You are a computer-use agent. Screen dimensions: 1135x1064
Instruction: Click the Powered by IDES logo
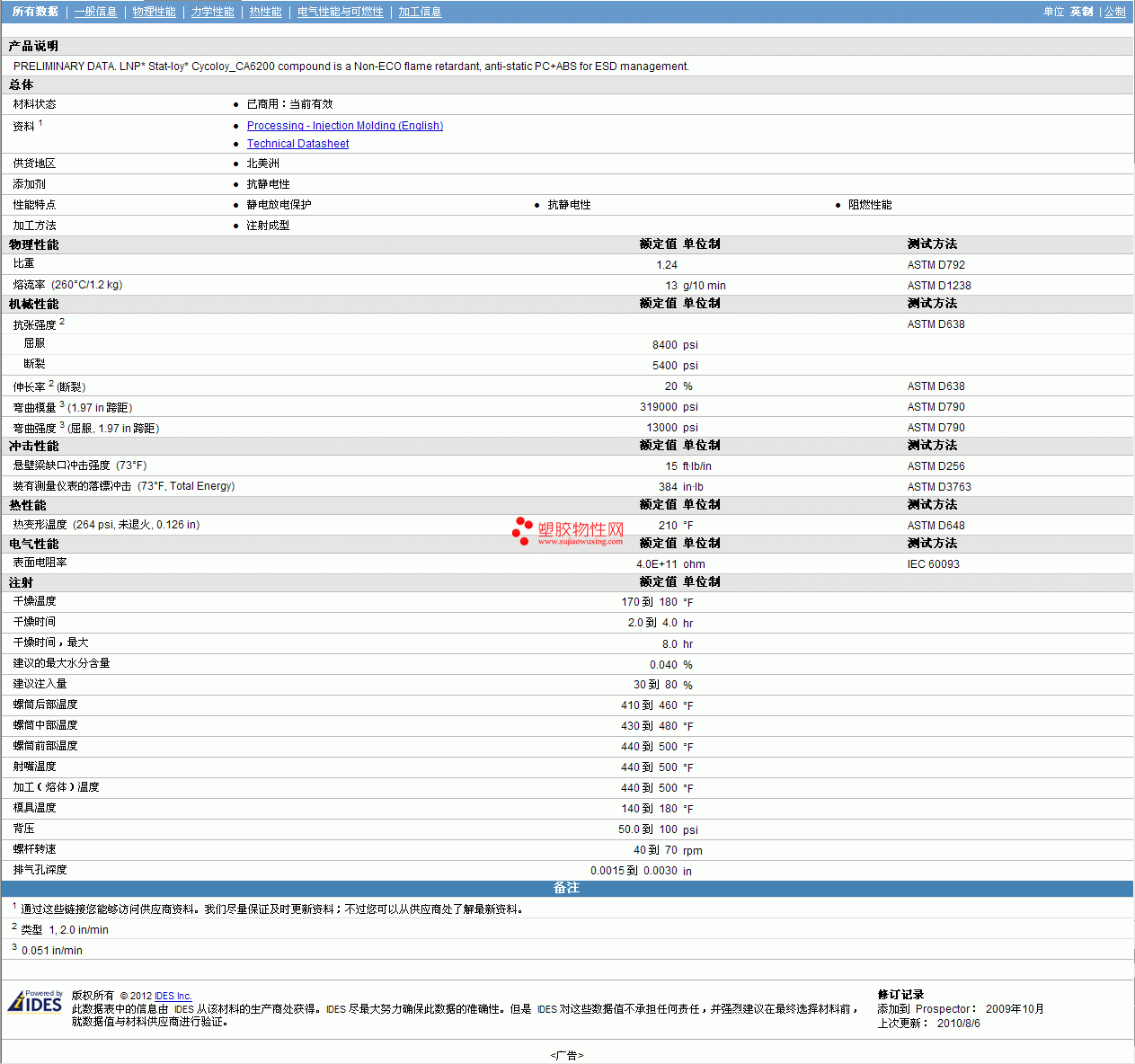[x=35, y=1001]
